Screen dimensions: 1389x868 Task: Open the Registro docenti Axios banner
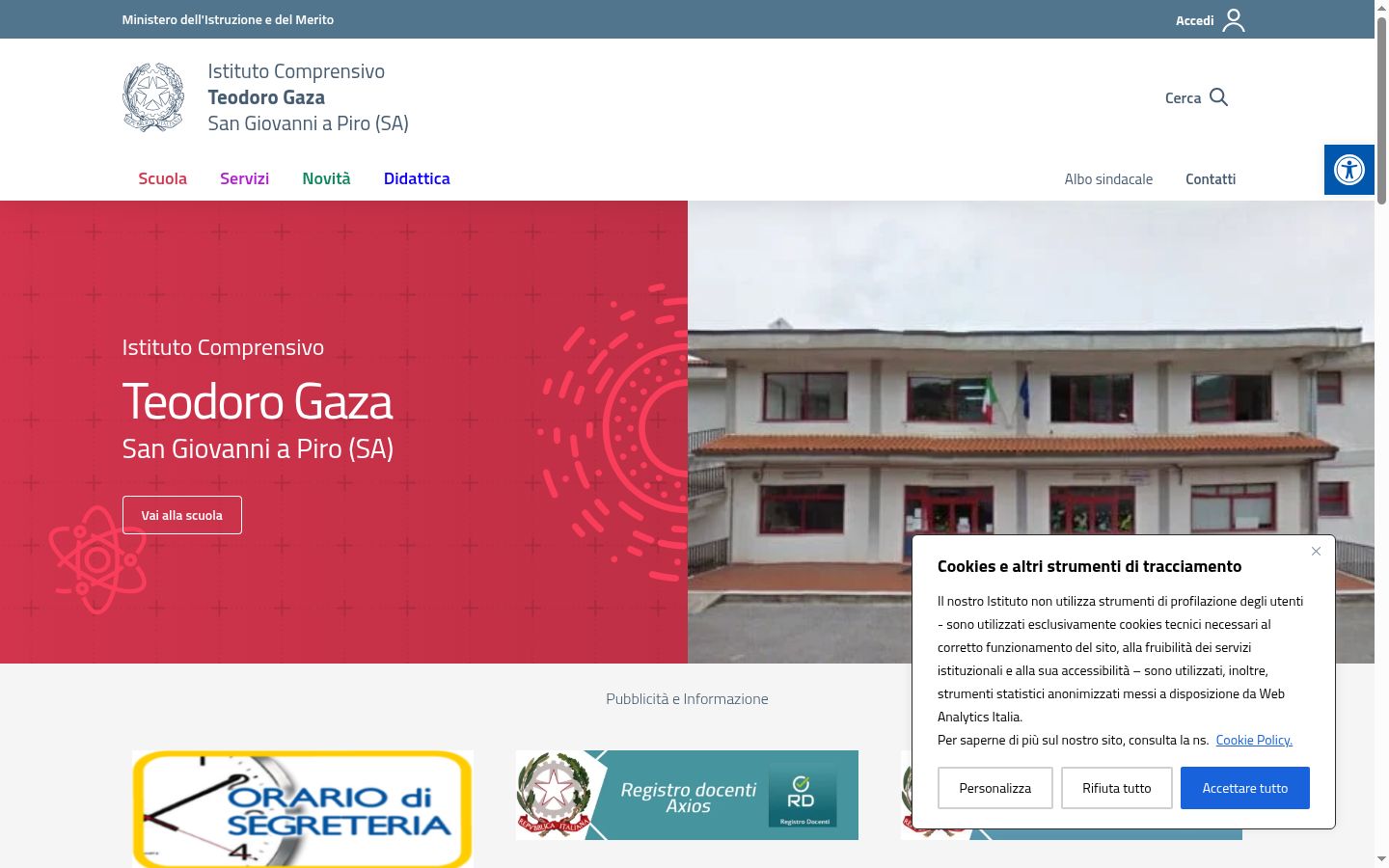(687, 795)
